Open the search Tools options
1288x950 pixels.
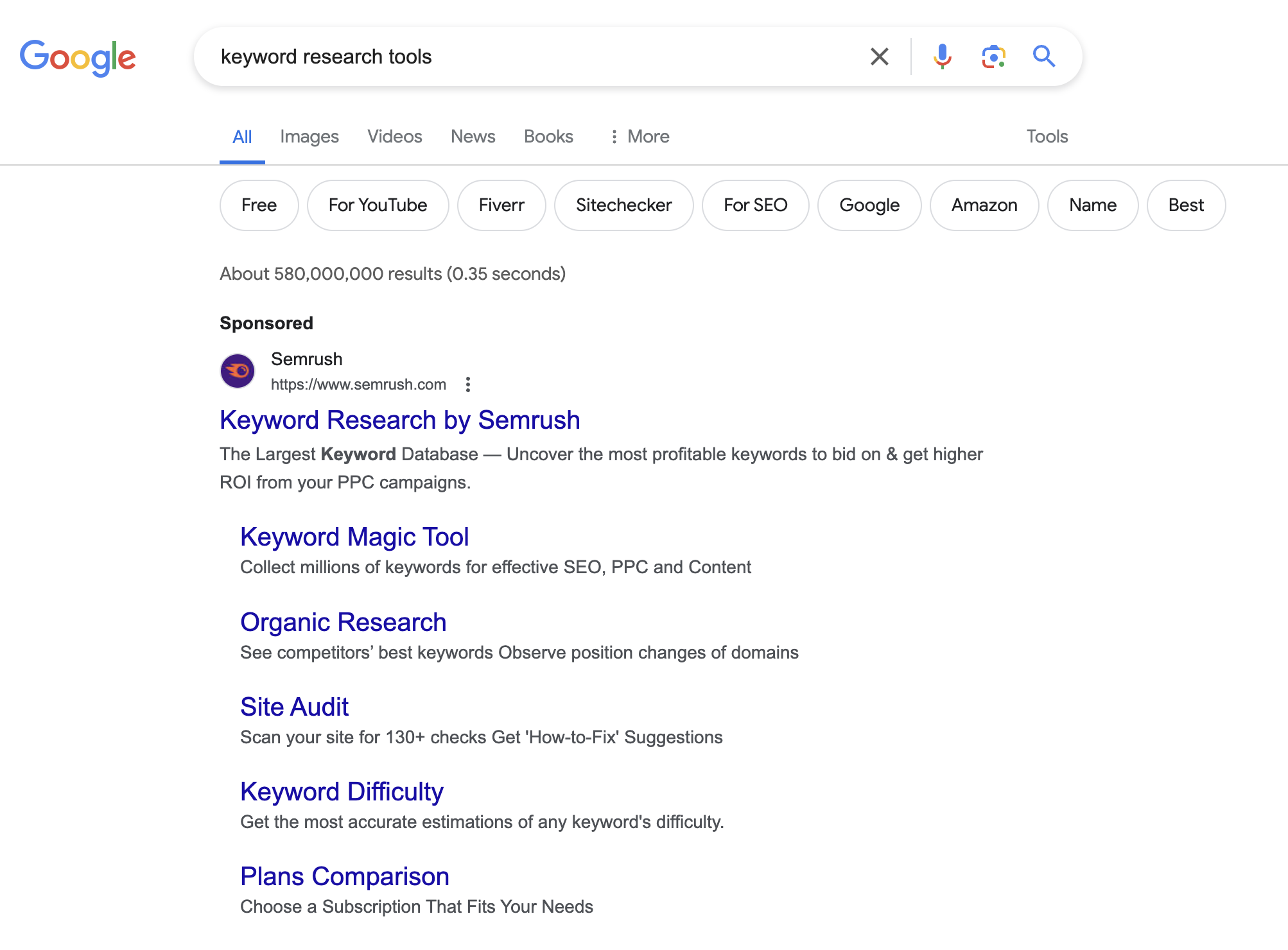pos(1047,137)
